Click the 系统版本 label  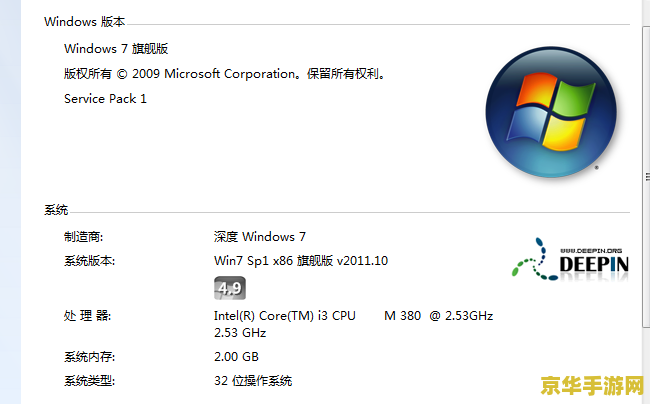[x=90, y=261]
